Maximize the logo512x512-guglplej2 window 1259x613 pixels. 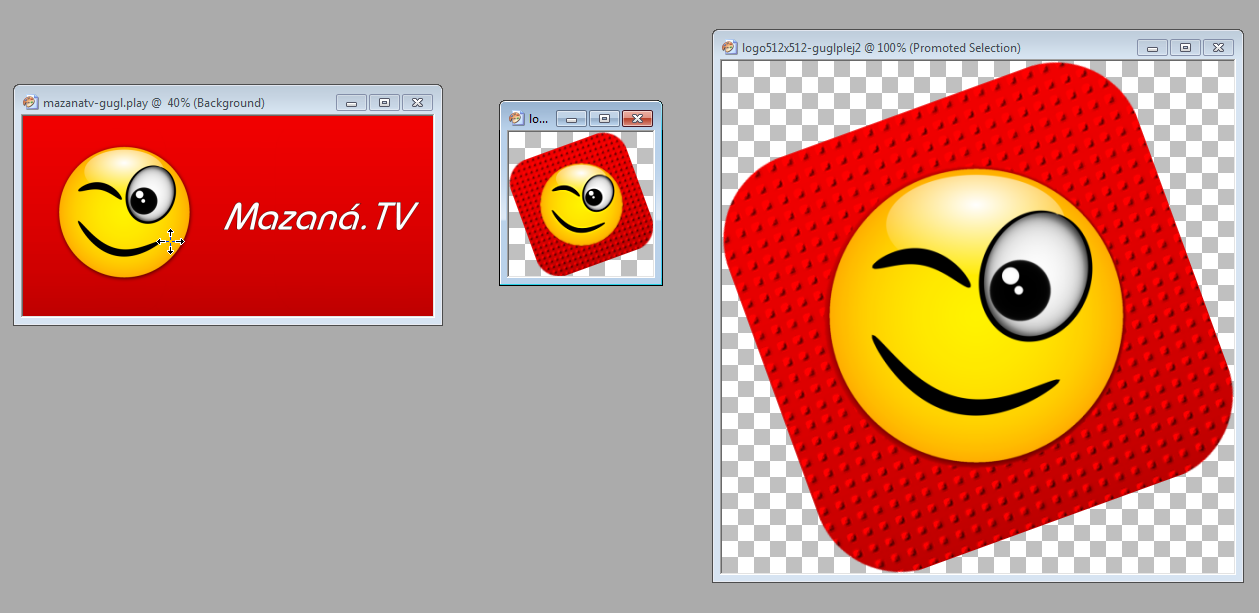coord(1186,47)
